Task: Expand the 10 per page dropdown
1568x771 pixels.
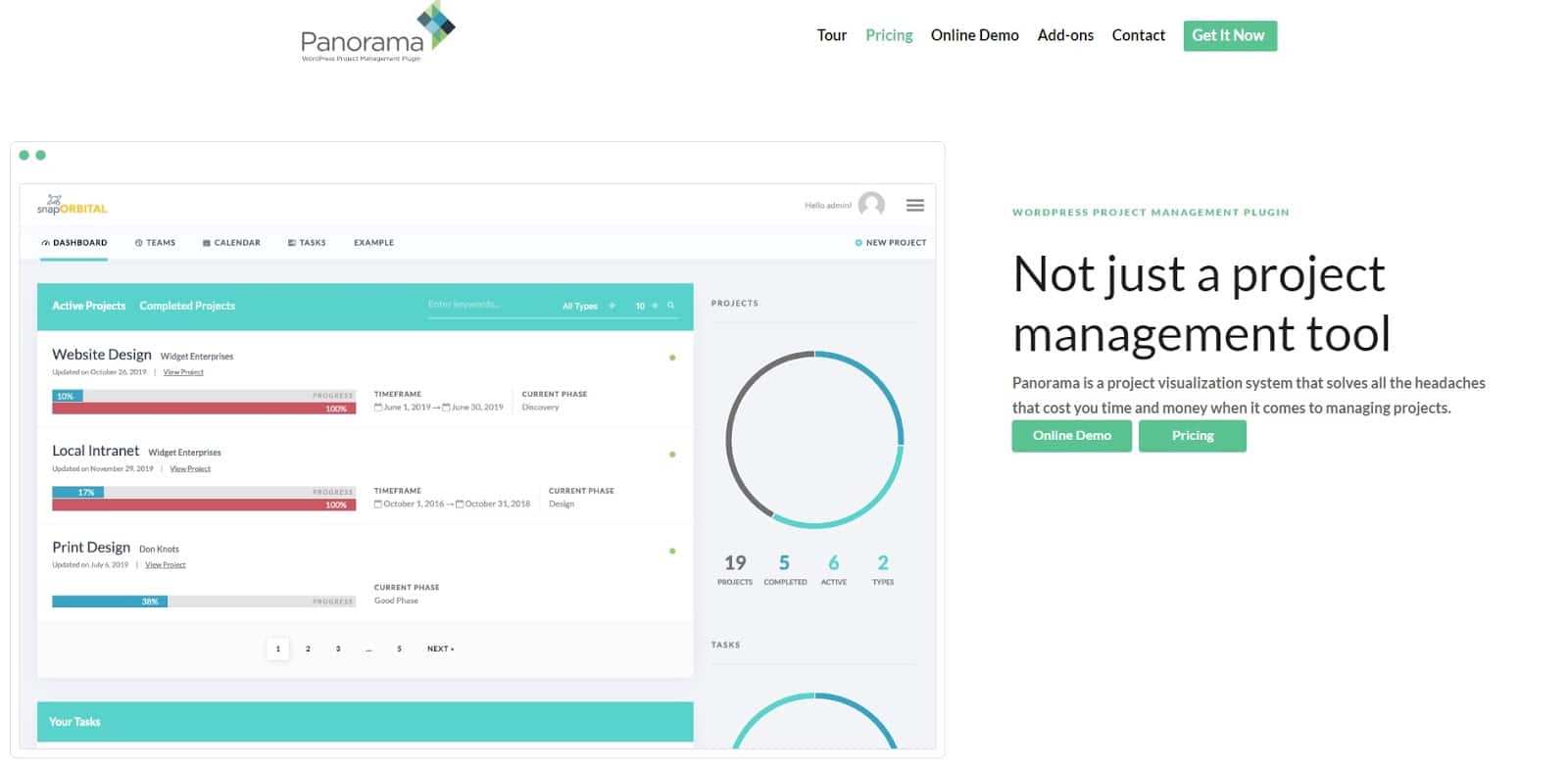Action: coord(647,306)
